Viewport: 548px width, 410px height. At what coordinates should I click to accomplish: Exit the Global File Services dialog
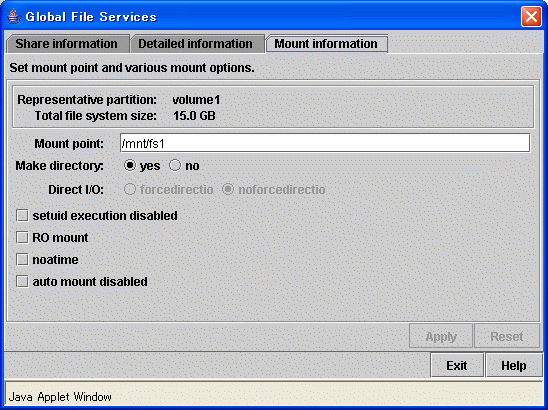click(457, 365)
